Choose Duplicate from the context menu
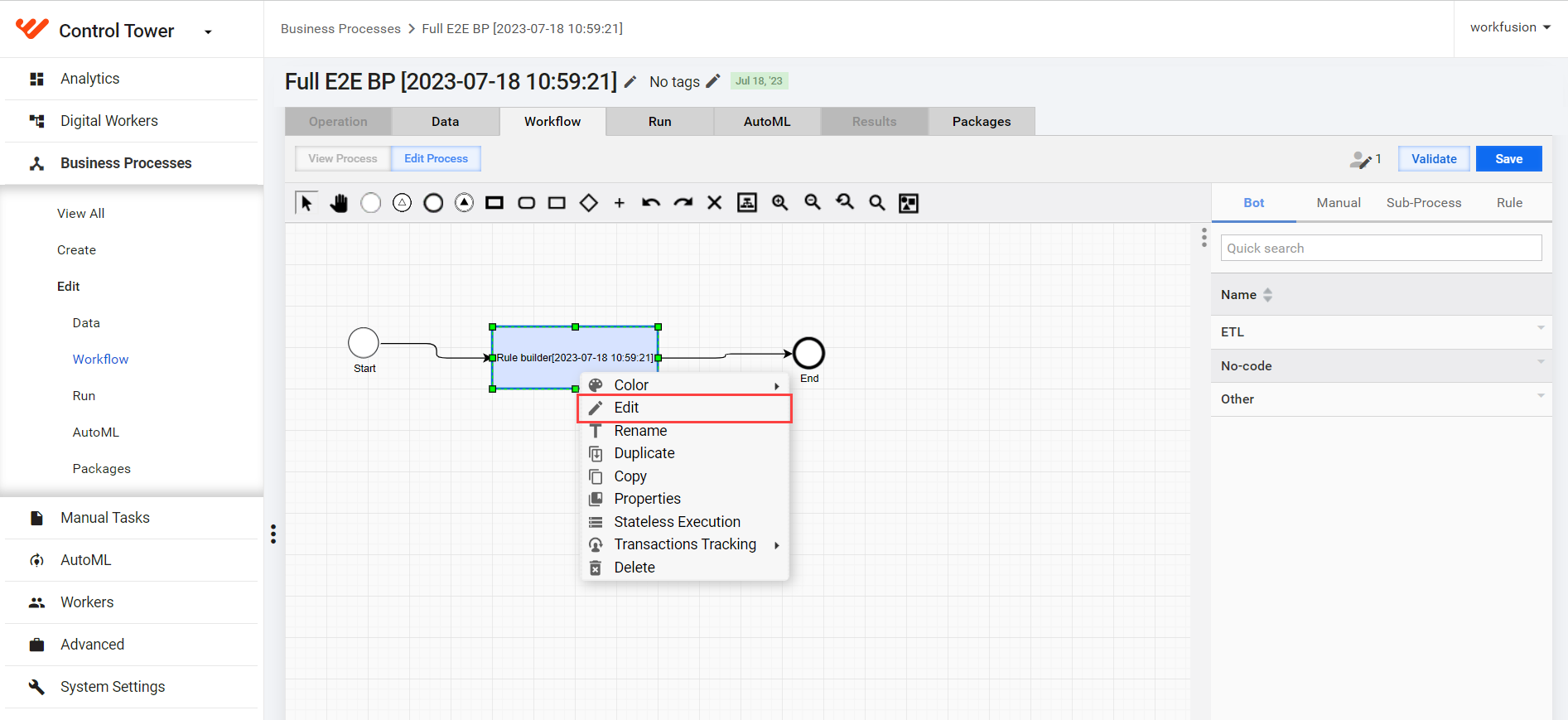The image size is (1568, 720). [x=685, y=453]
